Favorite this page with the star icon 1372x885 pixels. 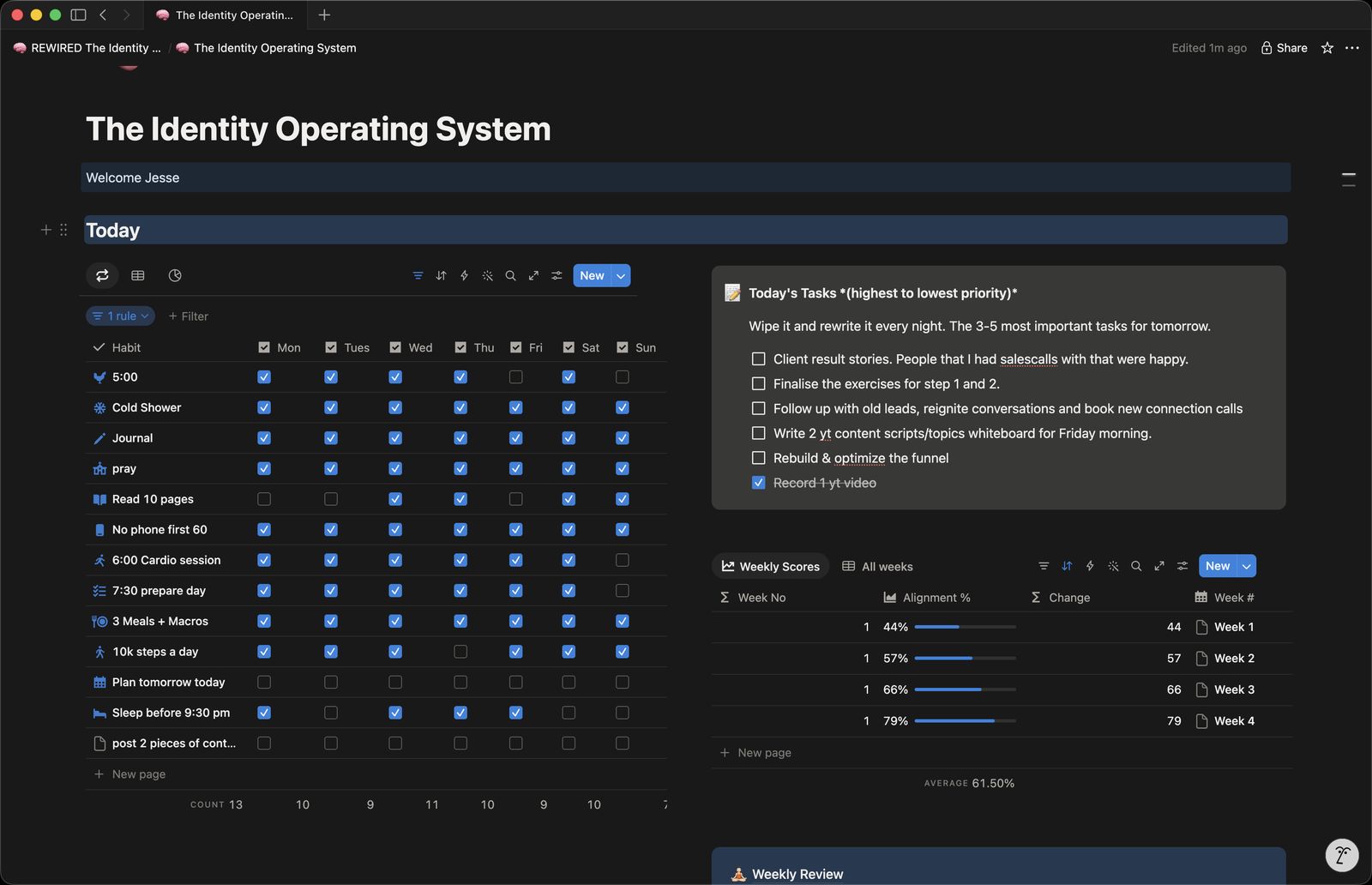1327,48
